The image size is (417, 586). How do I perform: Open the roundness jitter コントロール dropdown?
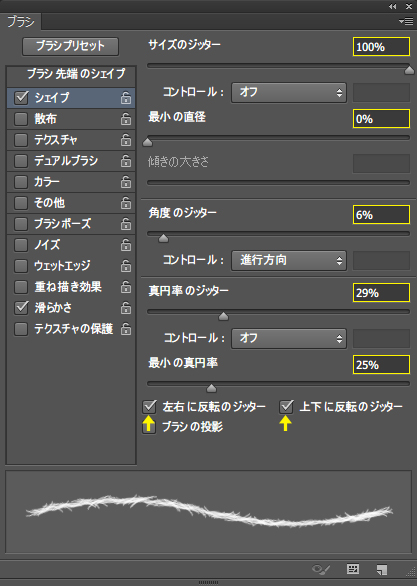(288, 339)
